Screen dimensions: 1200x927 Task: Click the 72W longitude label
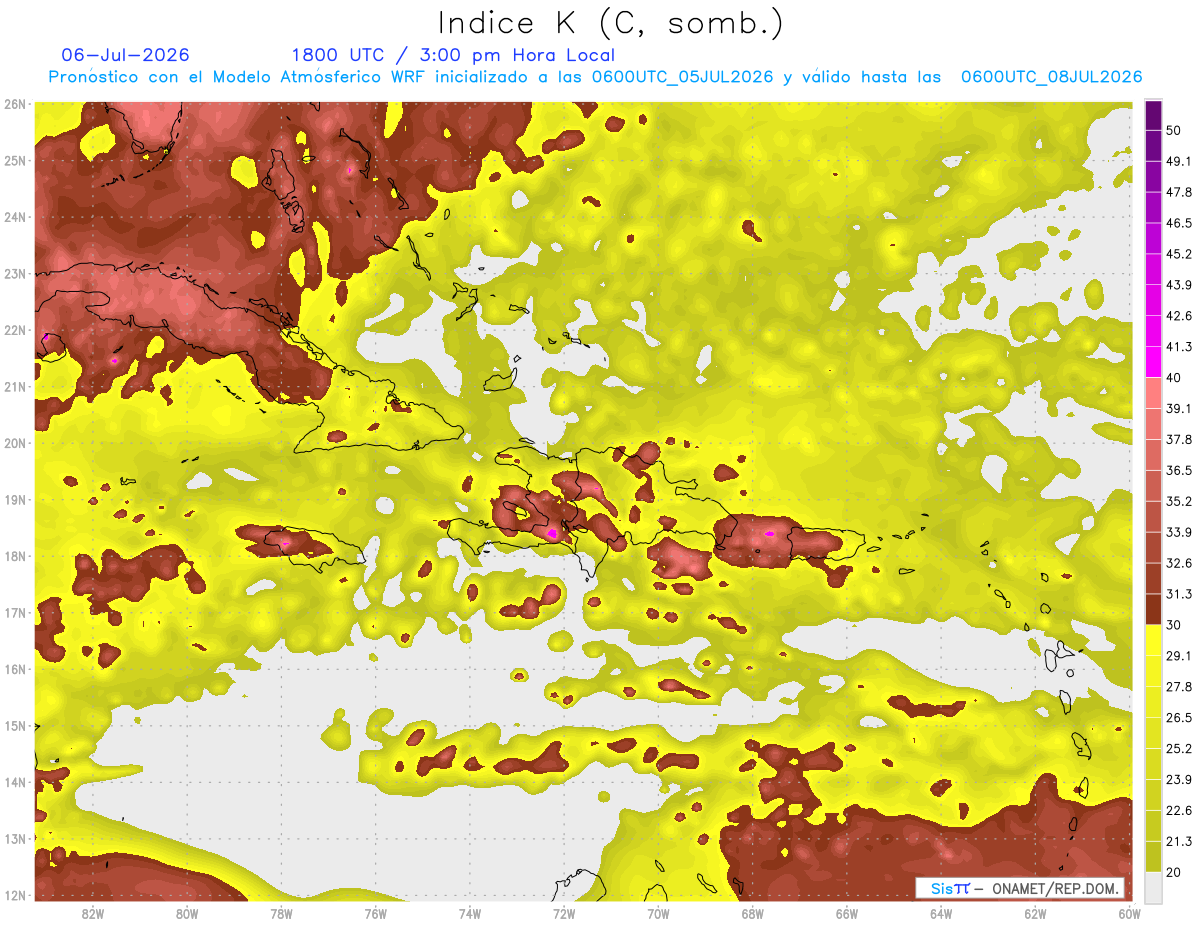tap(564, 914)
